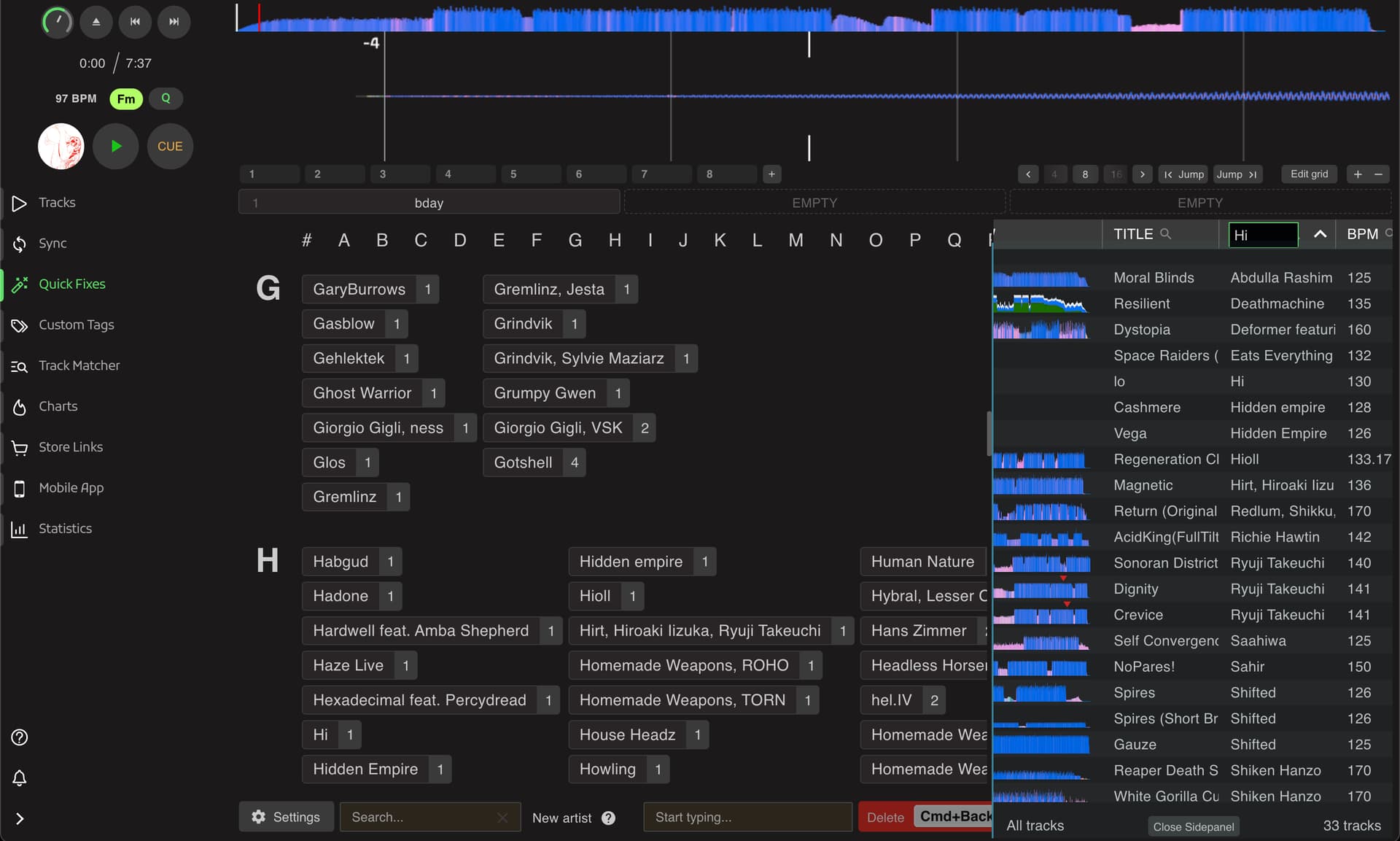Image resolution: width=1400 pixels, height=841 pixels.
Task: Click the track album artwork
Action: [61, 146]
